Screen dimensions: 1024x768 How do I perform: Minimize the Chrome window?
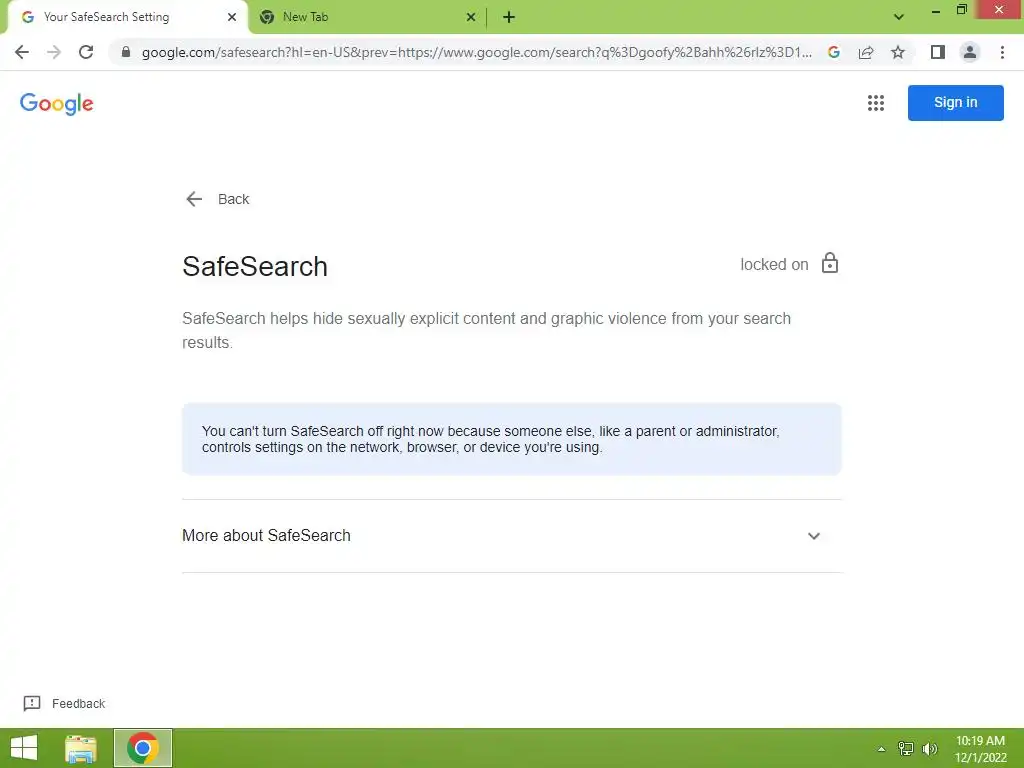pos(935,10)
